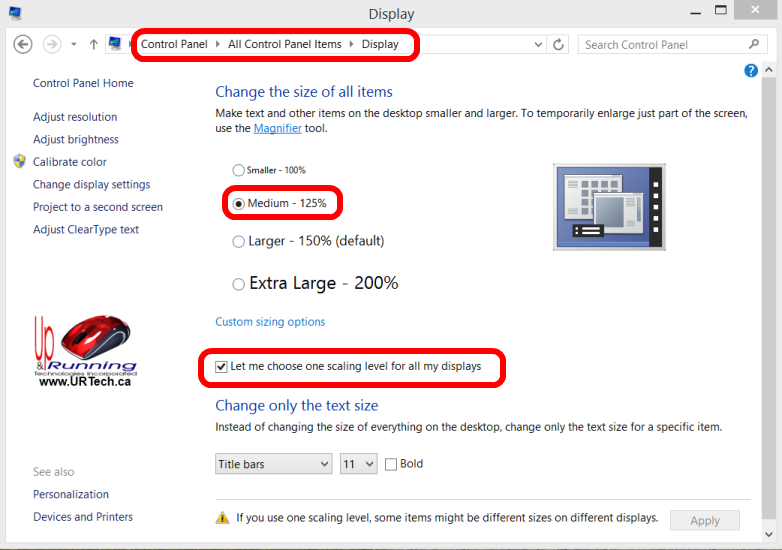Image resolution: width=782 pixels, height=550 pixels.
Task: Select the Smaller - 100% option
Action: point(238,171)
